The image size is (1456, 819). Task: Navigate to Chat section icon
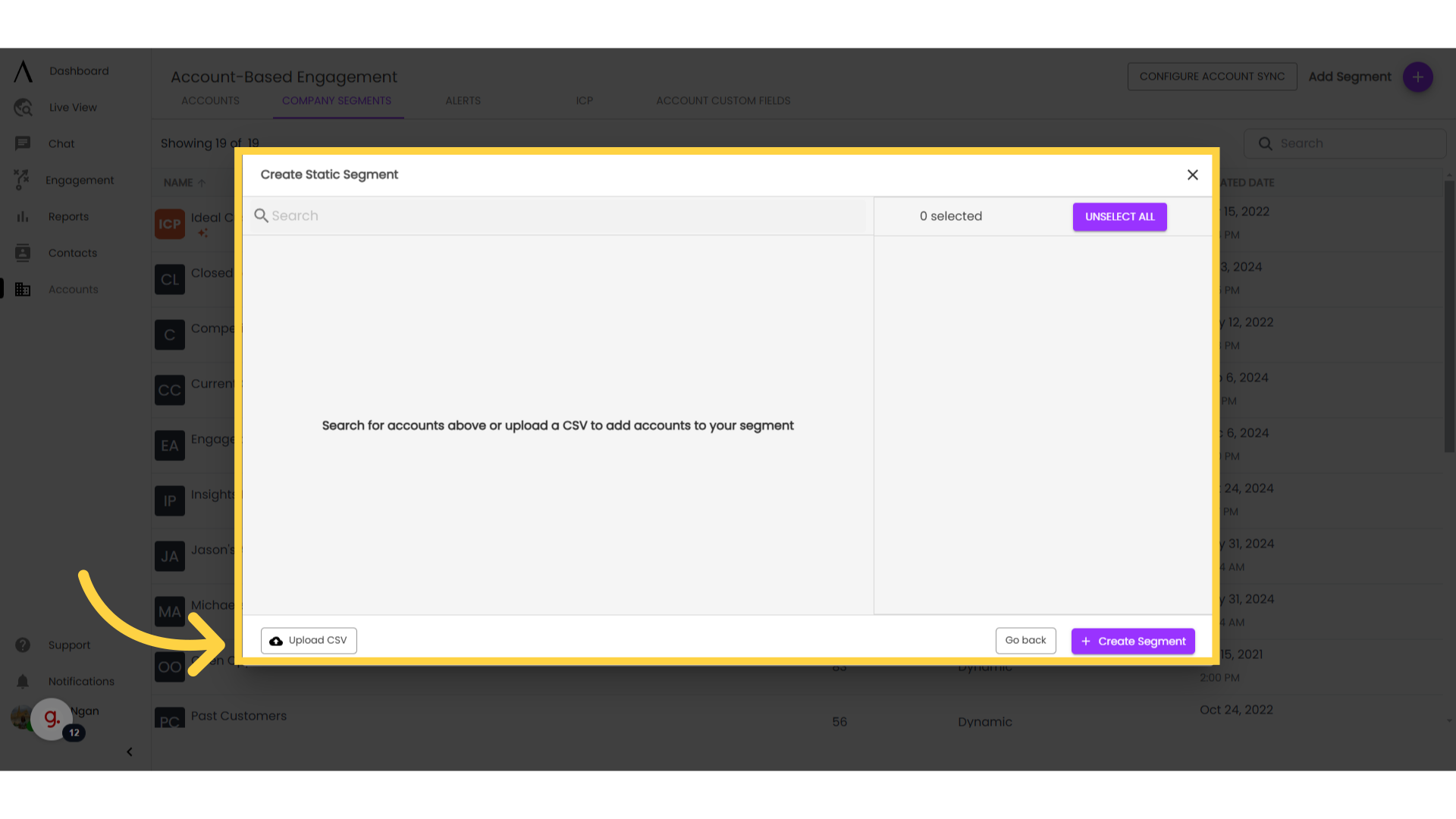22,143
